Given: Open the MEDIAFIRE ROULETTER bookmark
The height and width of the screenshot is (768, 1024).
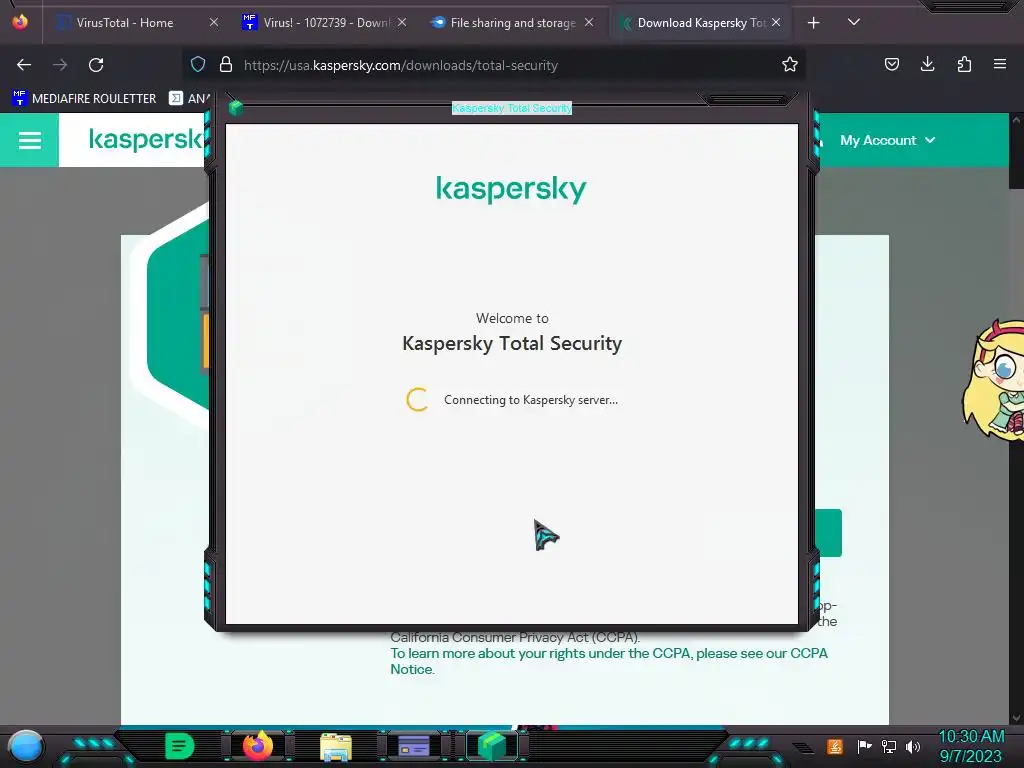Looking at the screenshot, I should pos(84,99).
